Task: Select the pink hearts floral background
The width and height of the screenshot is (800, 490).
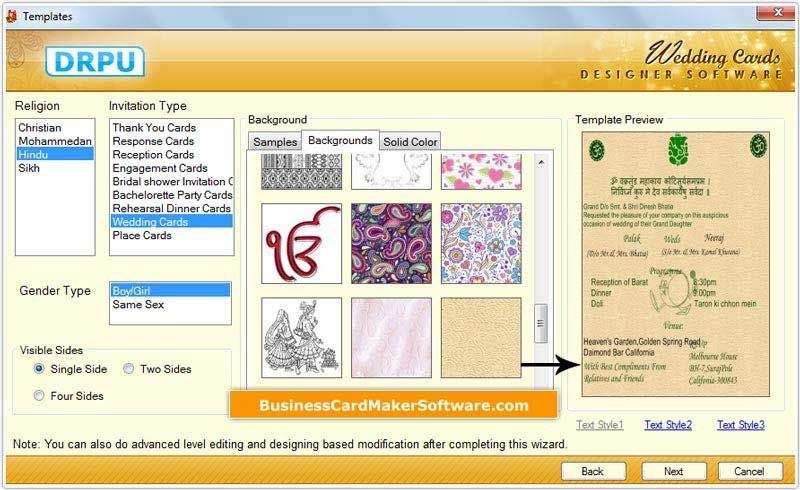Action: [481, 172]
